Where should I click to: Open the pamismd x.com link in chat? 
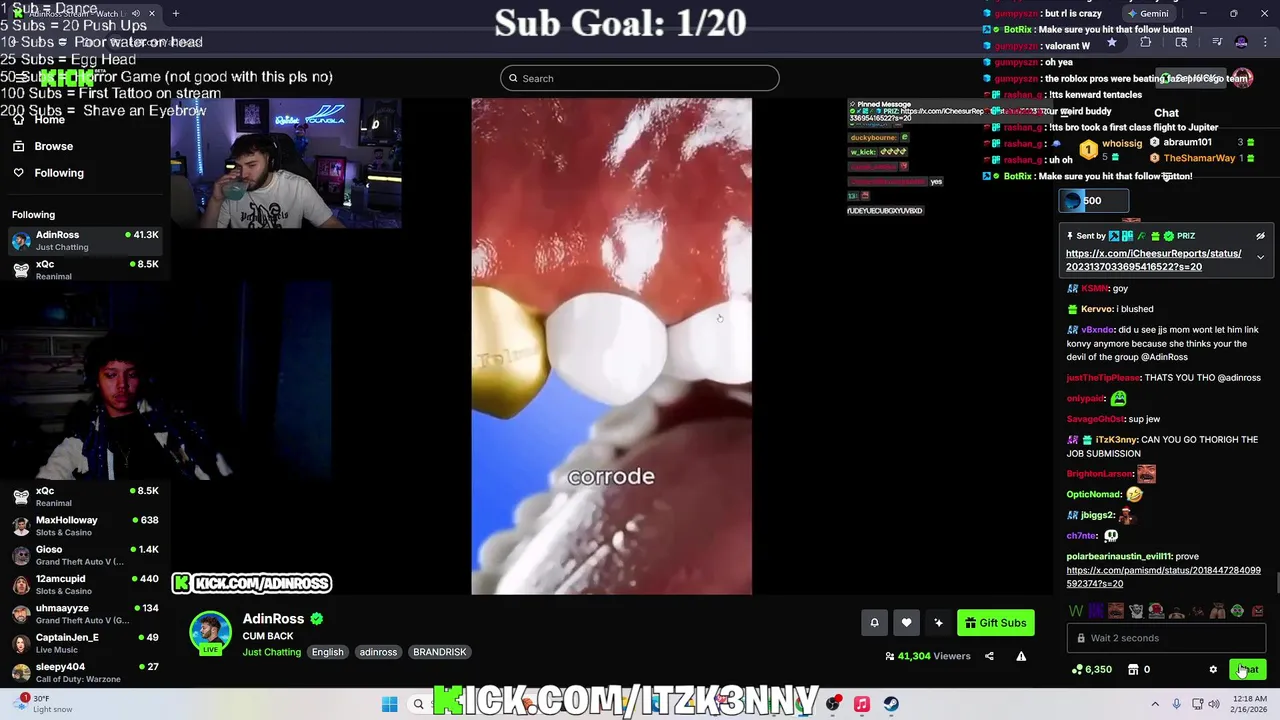1163,577
